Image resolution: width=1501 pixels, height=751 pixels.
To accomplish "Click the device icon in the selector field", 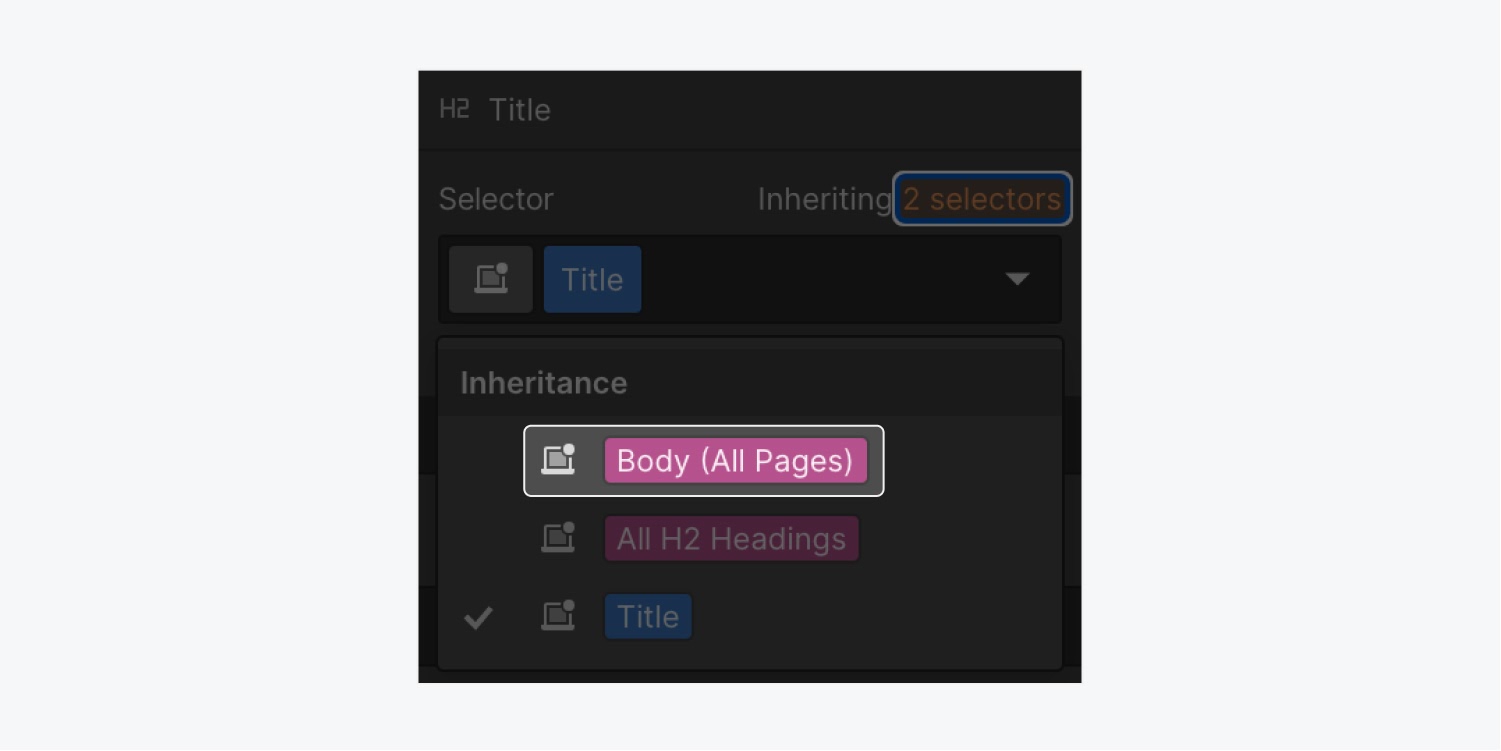I will [x=491, y=279].
